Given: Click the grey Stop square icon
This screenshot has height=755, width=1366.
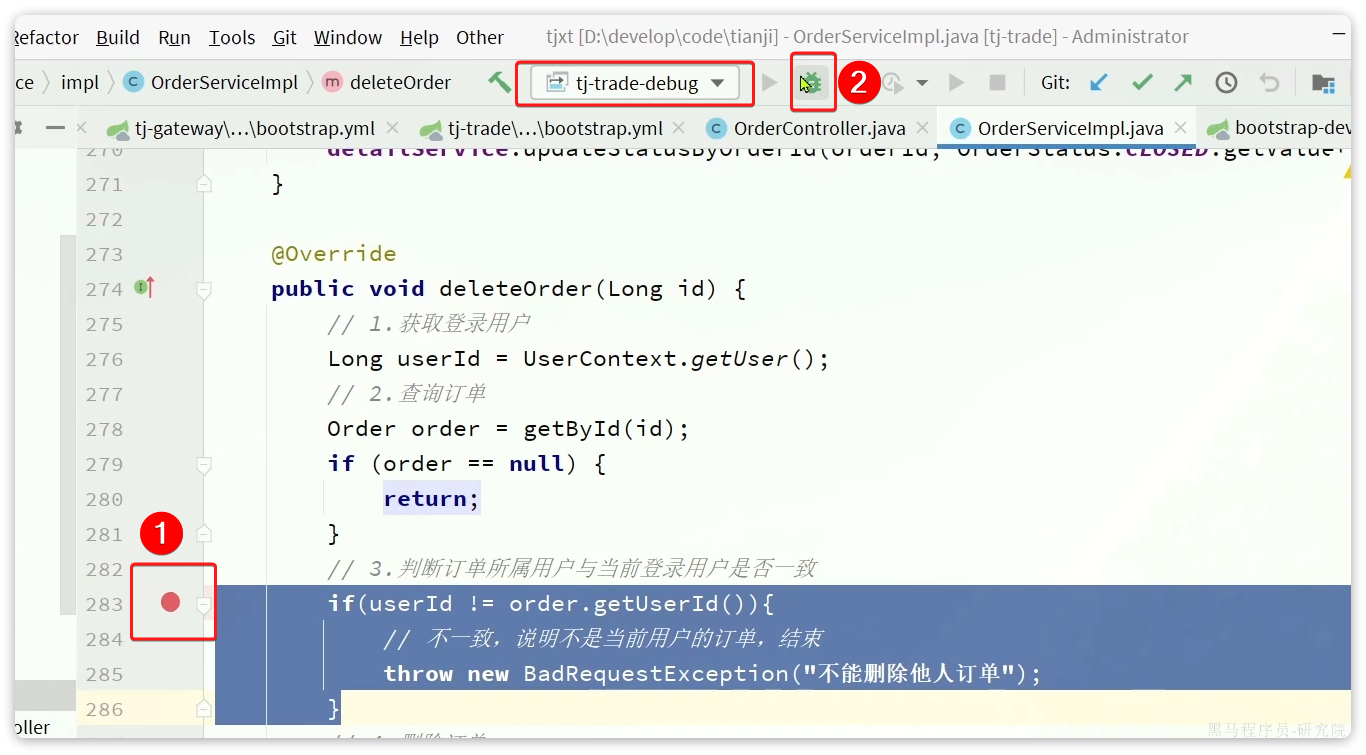Looking at the screenshot, I should 997,83.
